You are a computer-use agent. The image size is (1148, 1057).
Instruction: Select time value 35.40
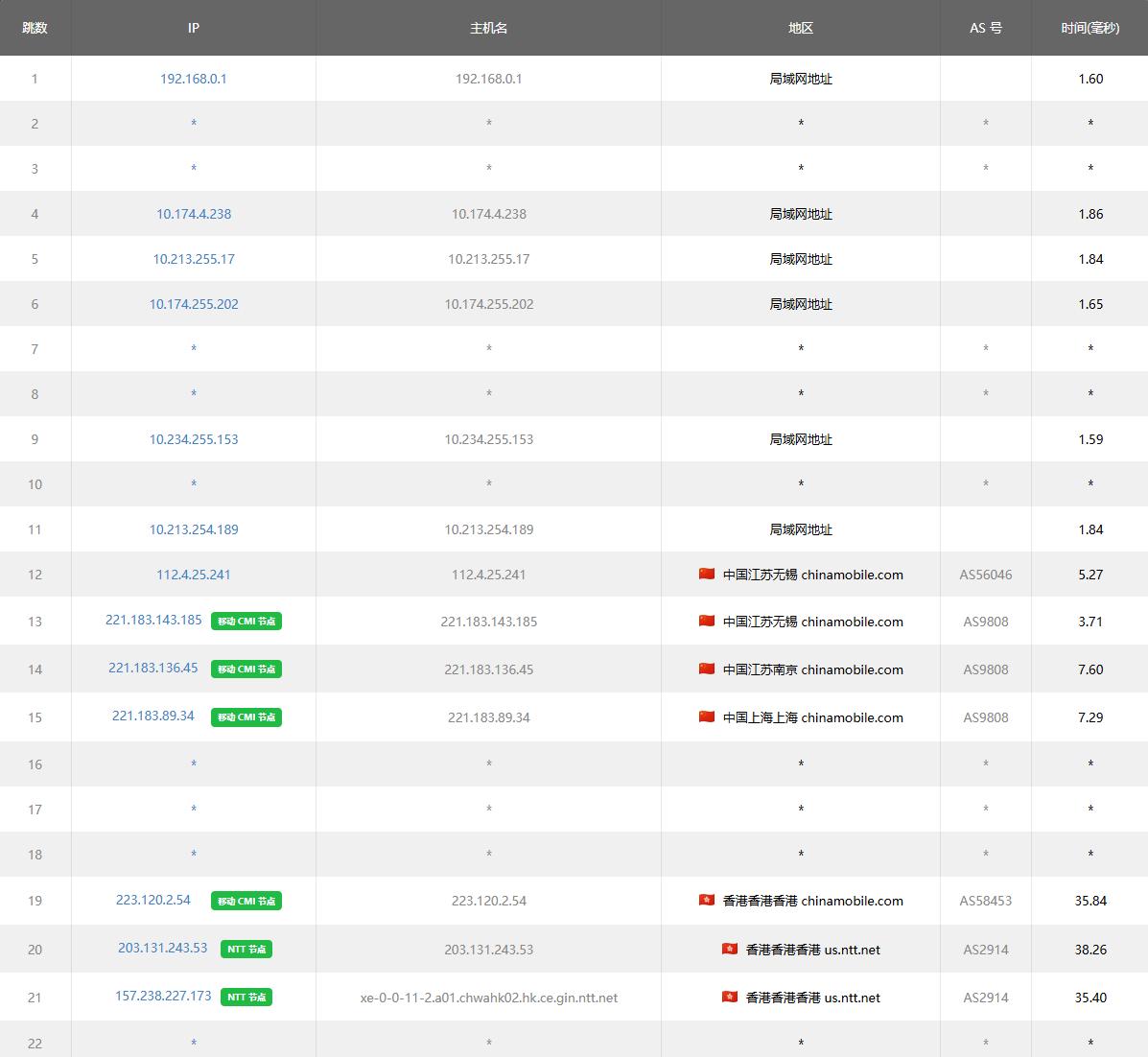pos(1090,998)
